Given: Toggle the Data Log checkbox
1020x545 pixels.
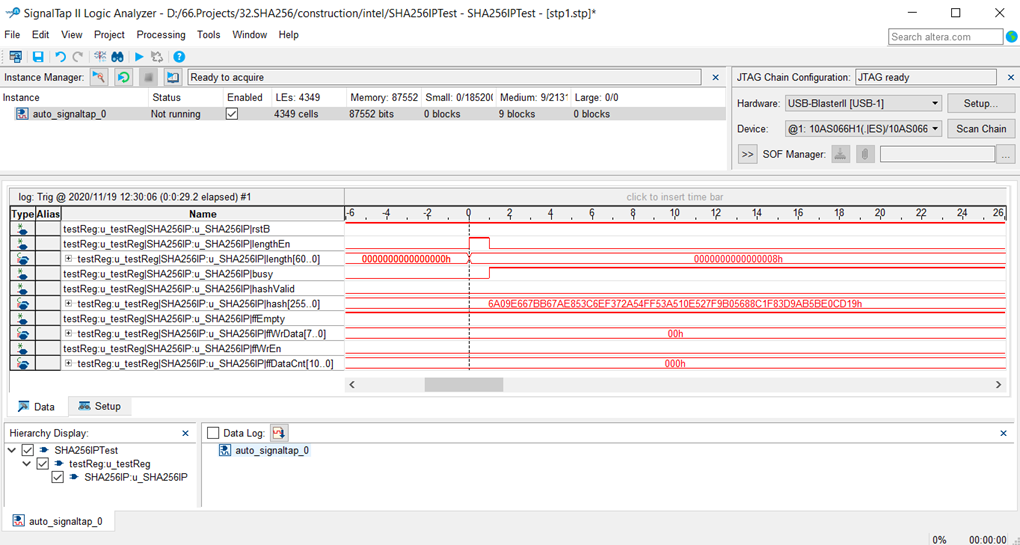Looking at the screenshot, I should (x=213, y=432).
